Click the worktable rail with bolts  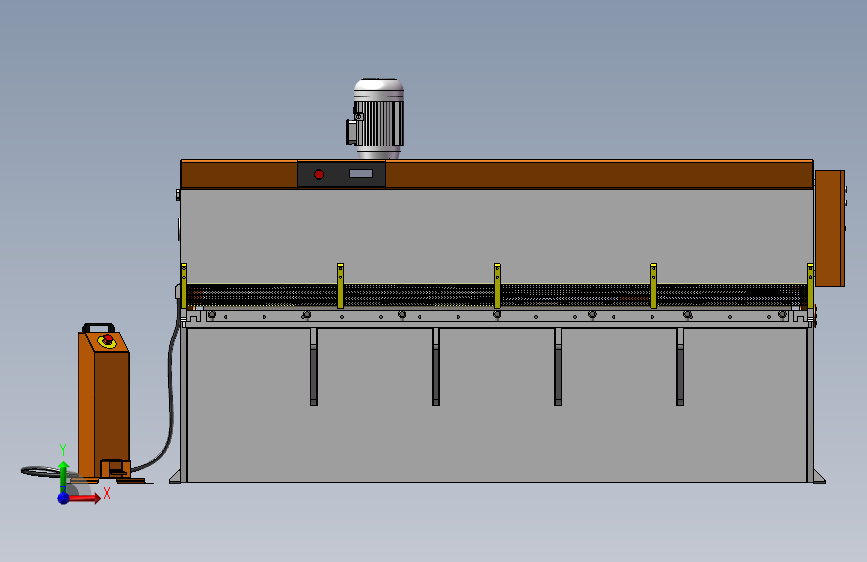497,316
